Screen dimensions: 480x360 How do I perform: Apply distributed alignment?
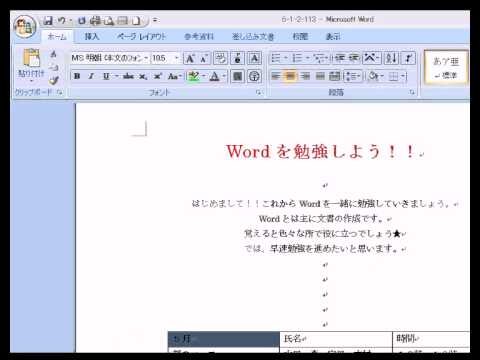335,76
